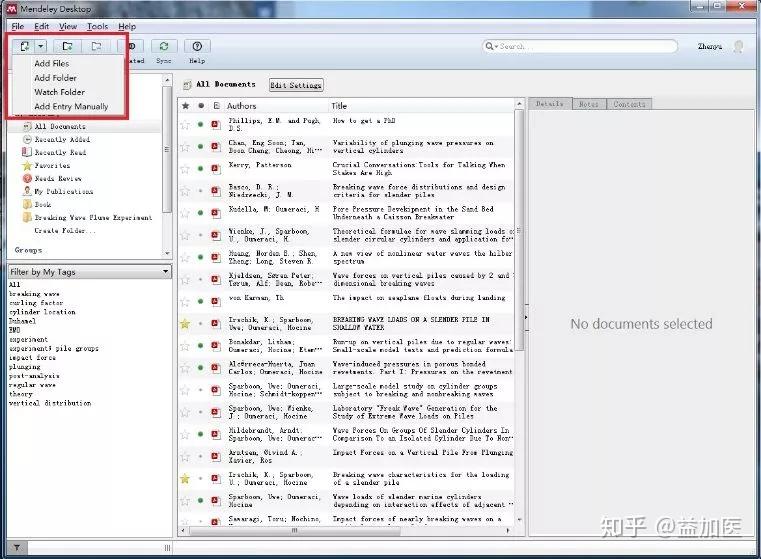Open the search options magnifier dropdown

(491, 46)
